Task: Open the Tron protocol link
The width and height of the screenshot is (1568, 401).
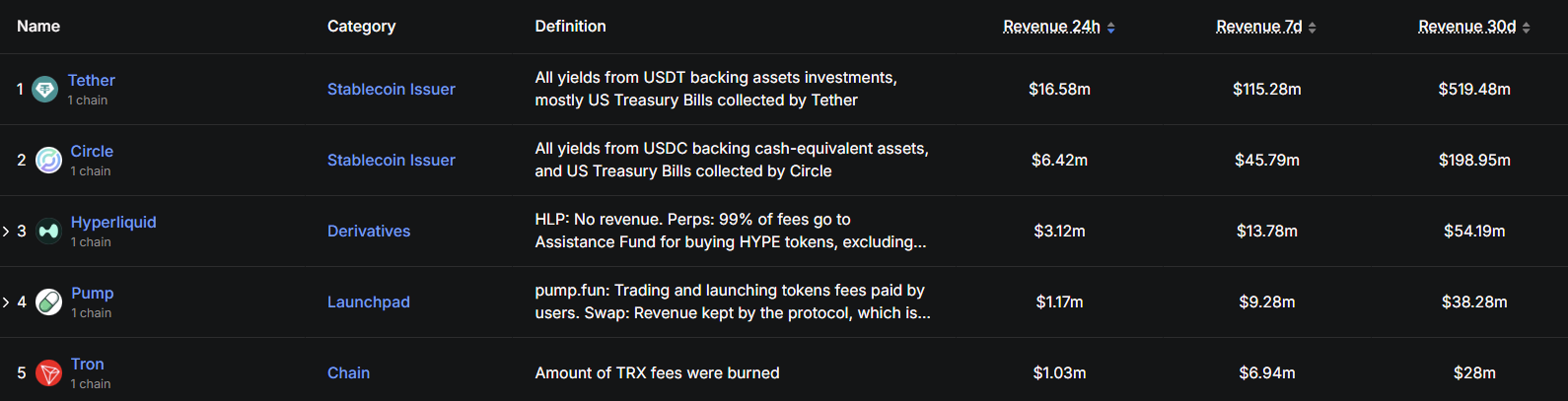Action: (87, 365)
